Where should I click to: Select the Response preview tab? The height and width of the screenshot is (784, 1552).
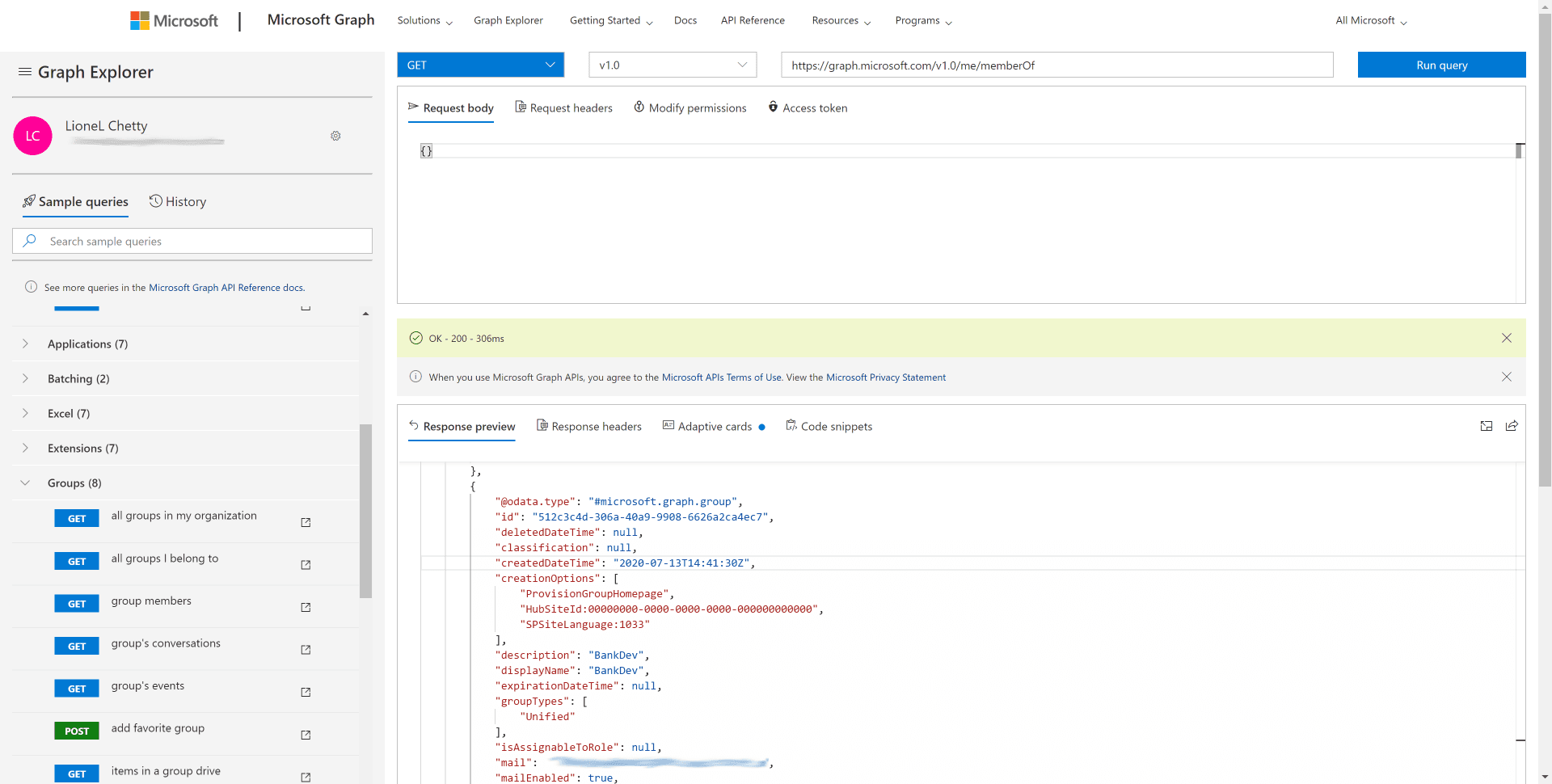462,426
